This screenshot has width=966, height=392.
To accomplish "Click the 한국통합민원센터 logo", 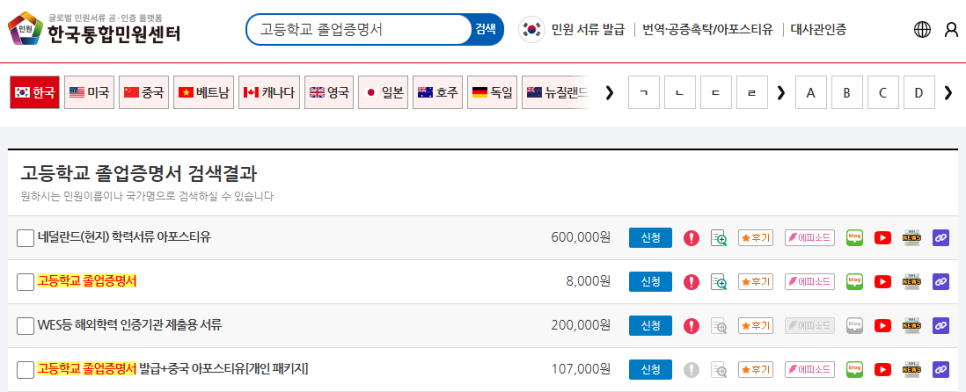I will (x=94, y=28).
